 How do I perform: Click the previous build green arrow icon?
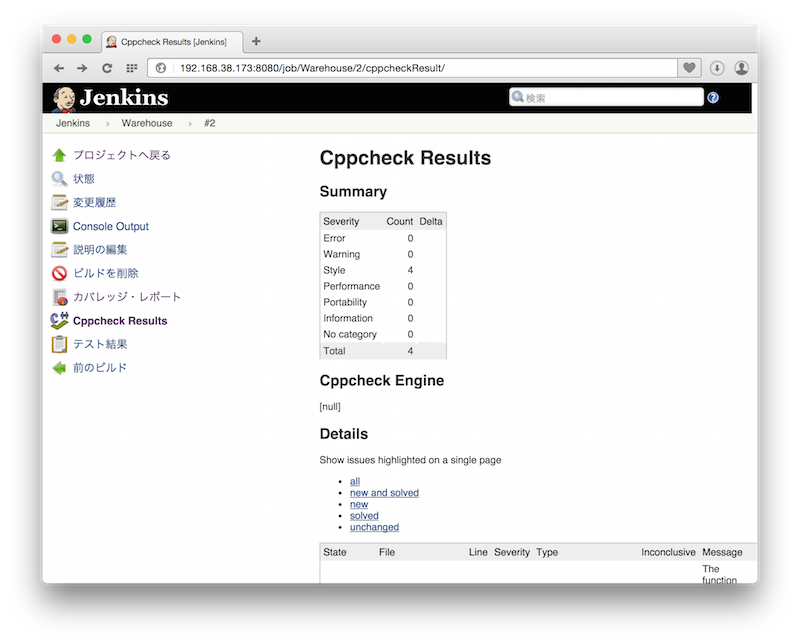click(x=59, y=368)
